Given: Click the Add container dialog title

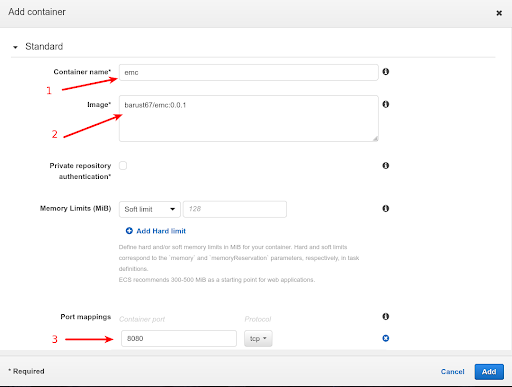Looking at the screenshot, I should click(x=37, y=12).
